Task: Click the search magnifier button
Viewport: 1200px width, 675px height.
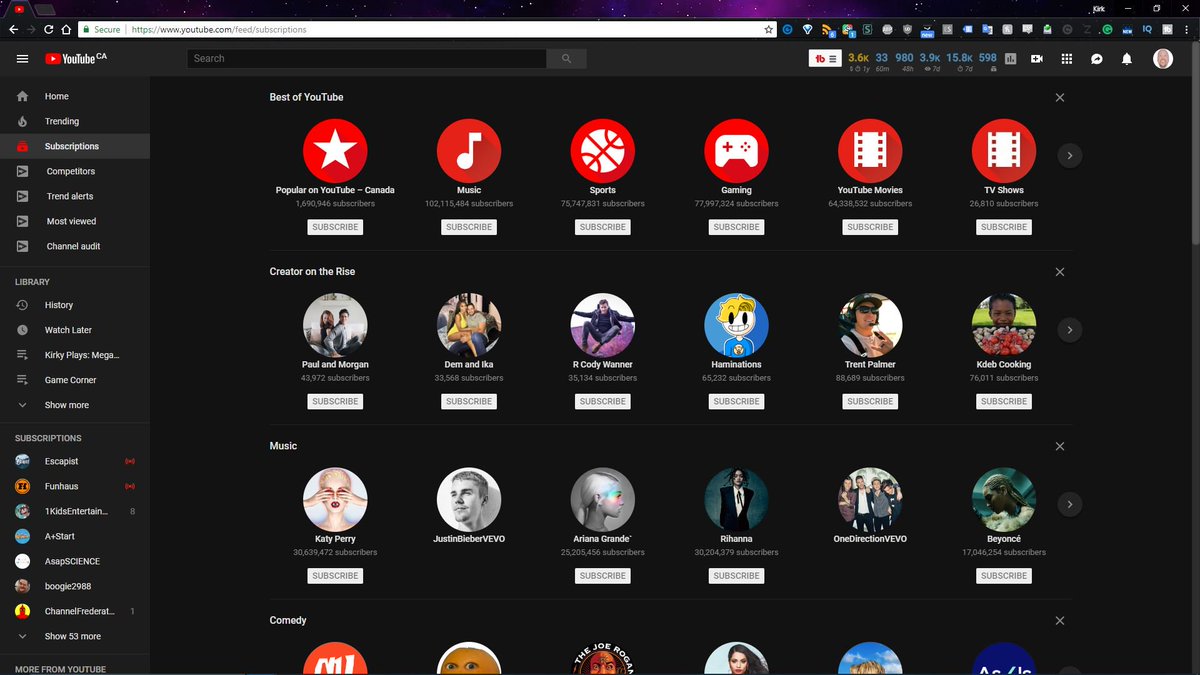Action: pos(566,59)
